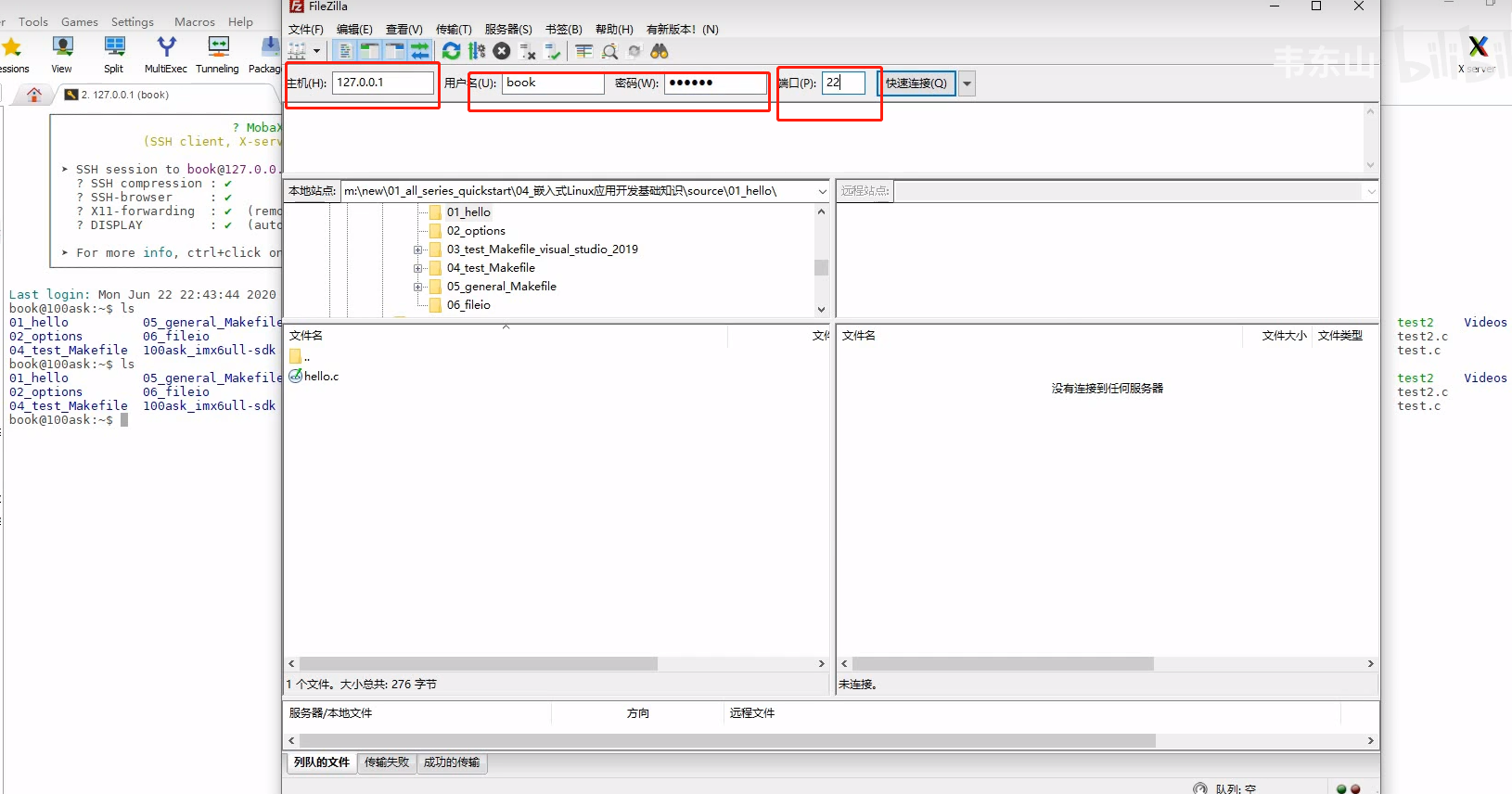Click the binoculars file search icon
Screen dimensions: 1512x794
(660, 51)
